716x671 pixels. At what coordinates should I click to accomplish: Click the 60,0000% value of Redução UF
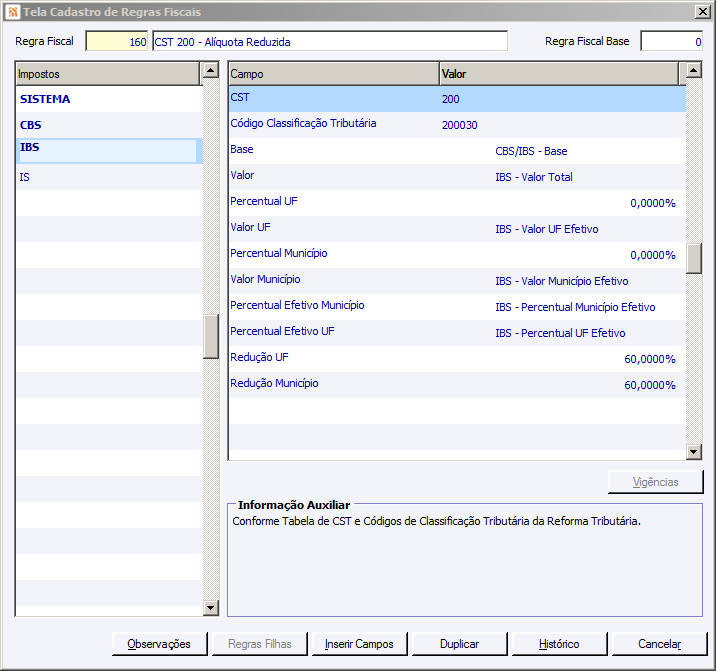coord(650,359)
